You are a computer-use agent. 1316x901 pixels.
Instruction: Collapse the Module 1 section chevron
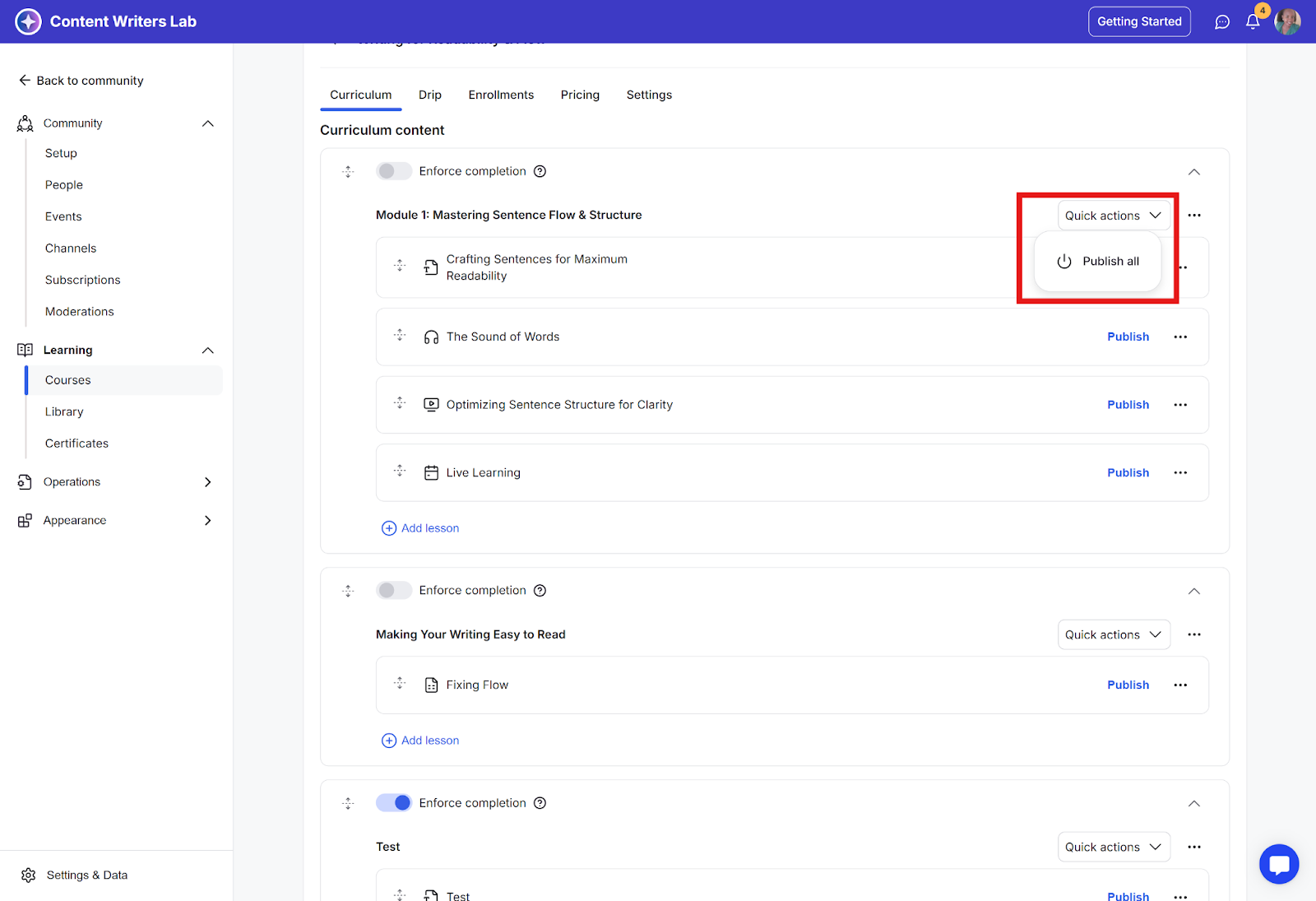[x=1194, y=172]
